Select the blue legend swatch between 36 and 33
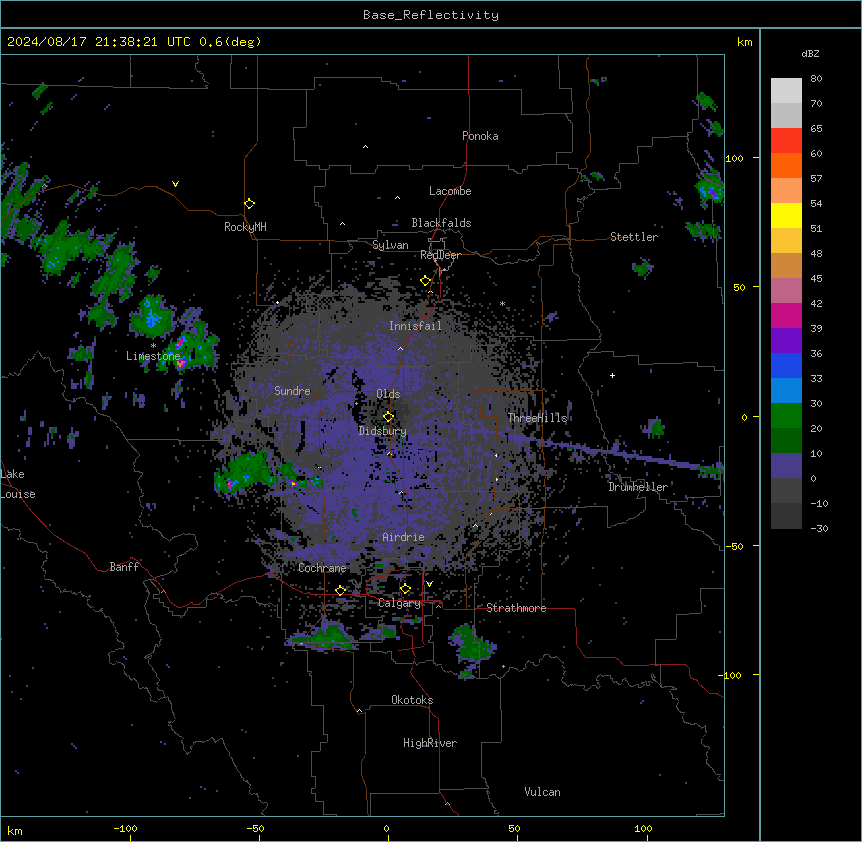The width and height of the screenshot is (862, 842). pos(786,365)
